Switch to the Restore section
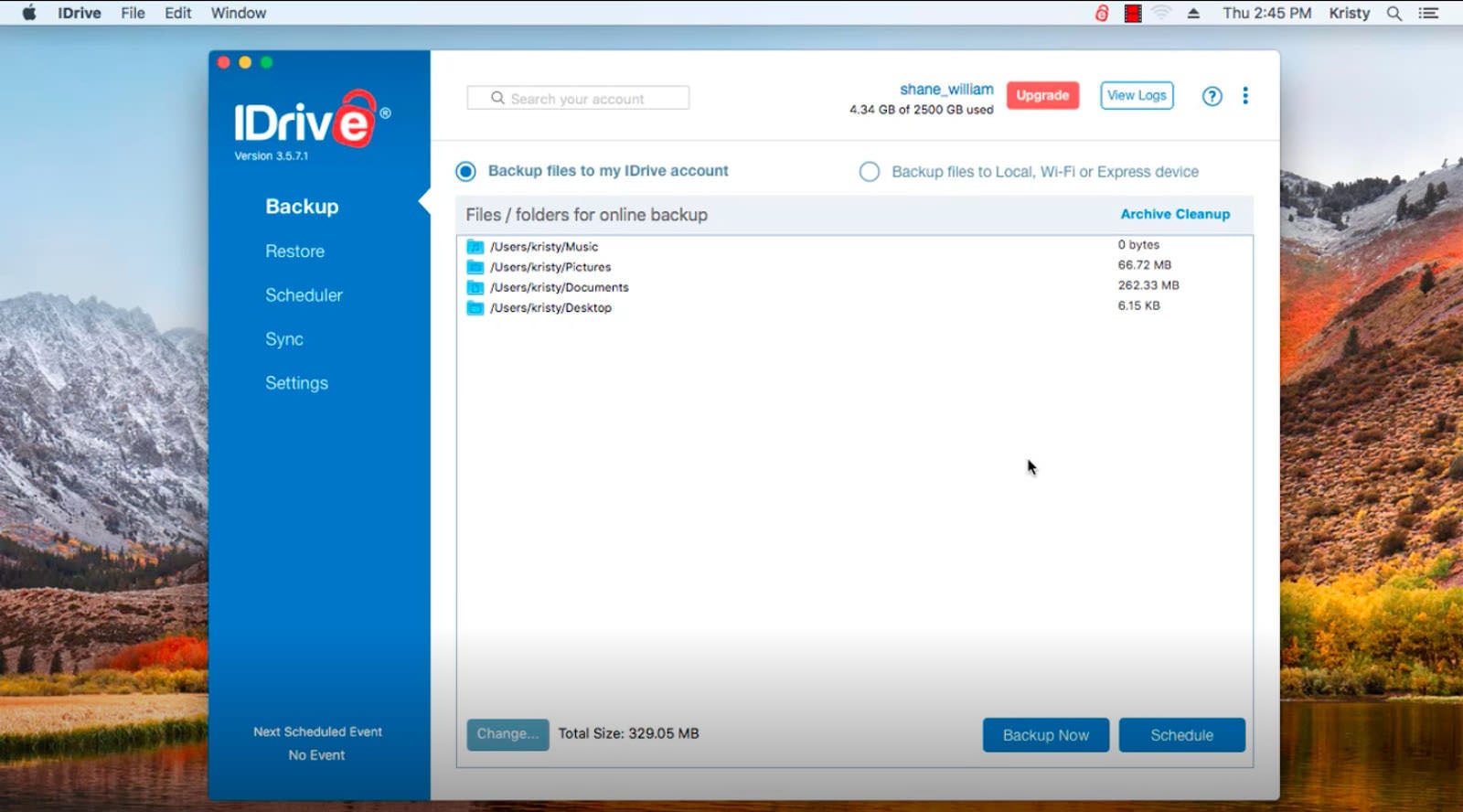The image size is (1463, 812). 294,251
